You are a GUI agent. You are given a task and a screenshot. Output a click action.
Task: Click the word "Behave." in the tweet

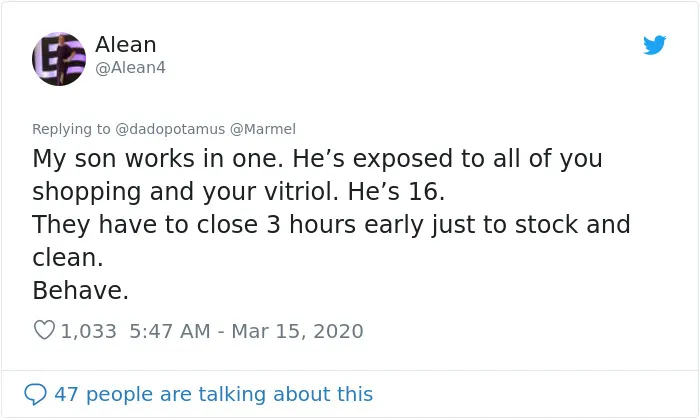click(81, 290)
